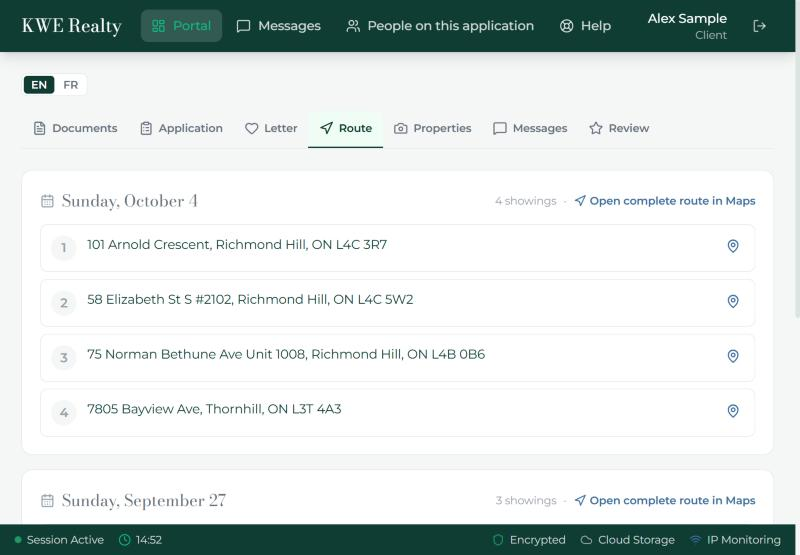Screen dimensions: 800x555
Task: Click the '4 showings' label
Action: [526, 201]
